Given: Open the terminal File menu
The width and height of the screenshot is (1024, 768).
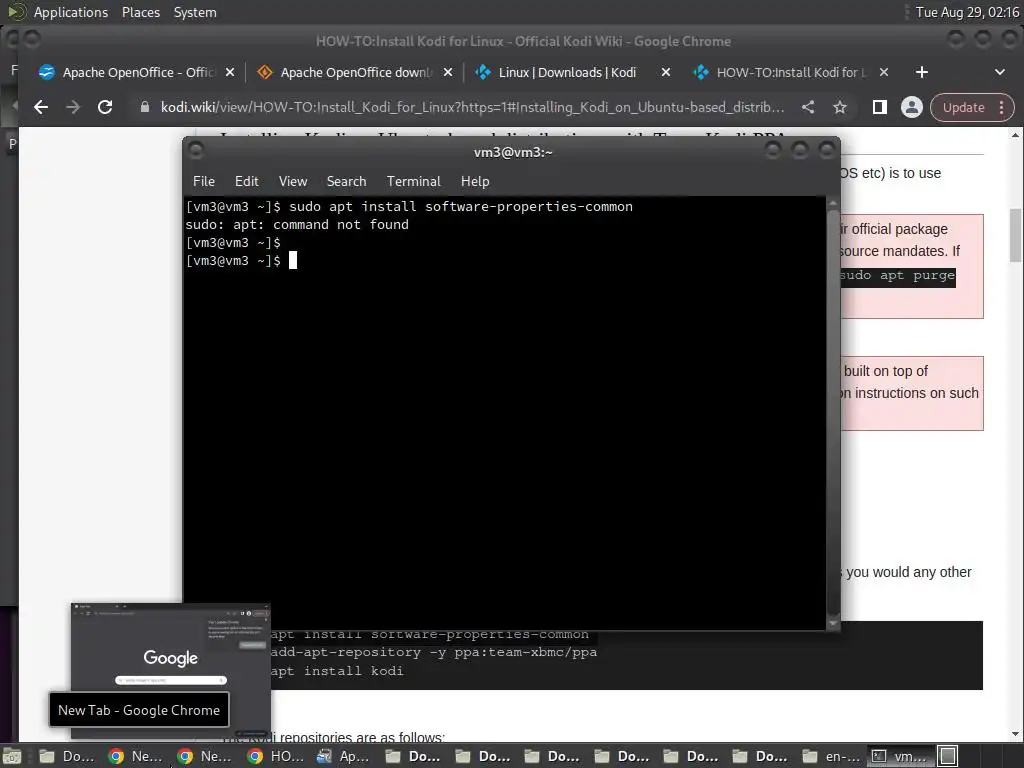Looking at the screenshot, I should [204, 181].
